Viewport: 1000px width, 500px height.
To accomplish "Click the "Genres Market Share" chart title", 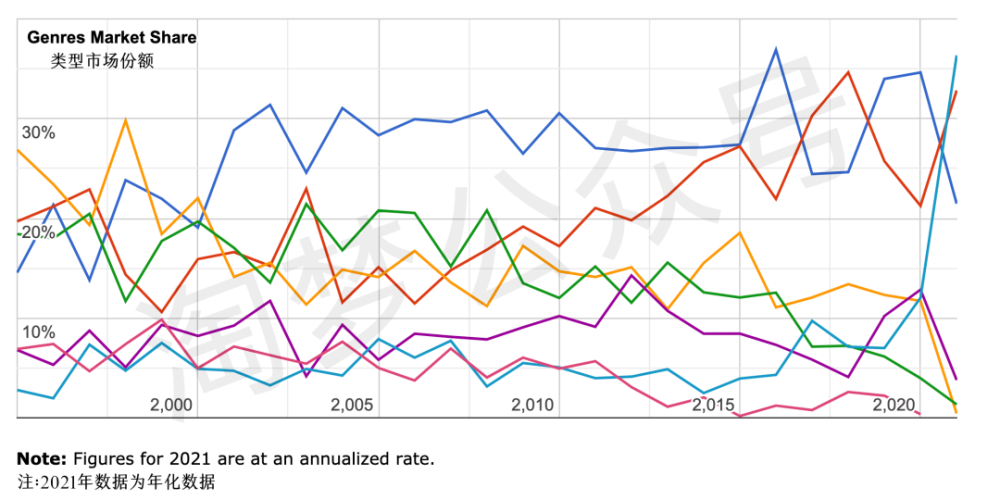I will (112, 37).
